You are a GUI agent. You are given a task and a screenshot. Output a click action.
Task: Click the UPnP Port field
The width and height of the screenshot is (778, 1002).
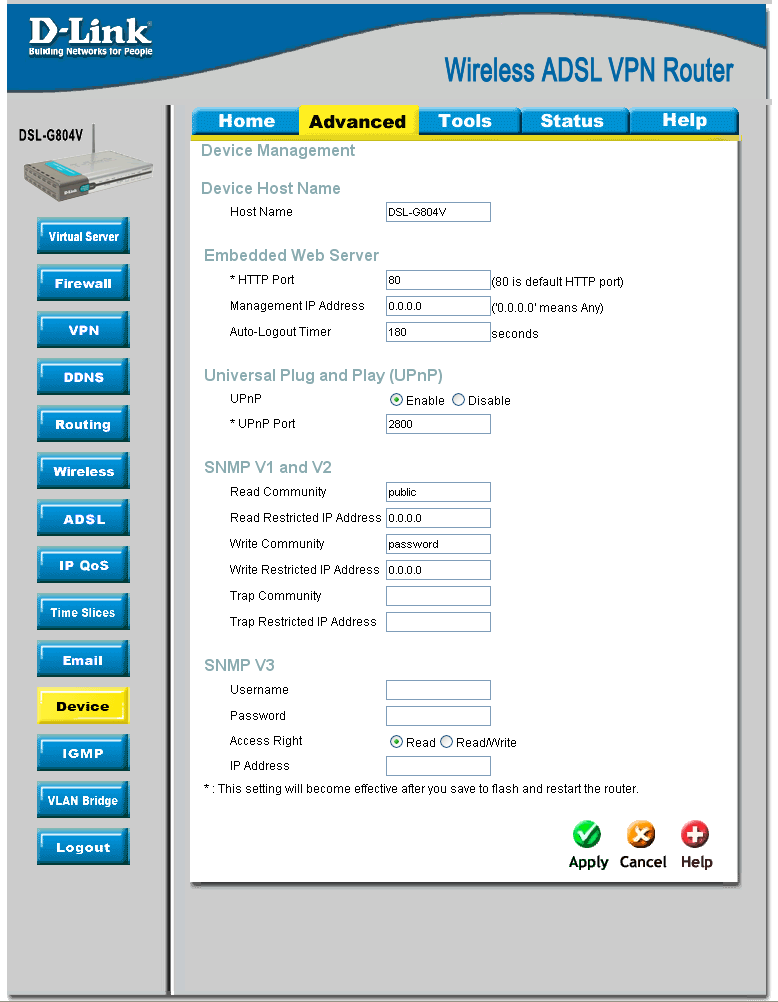[x=438, y=424]
